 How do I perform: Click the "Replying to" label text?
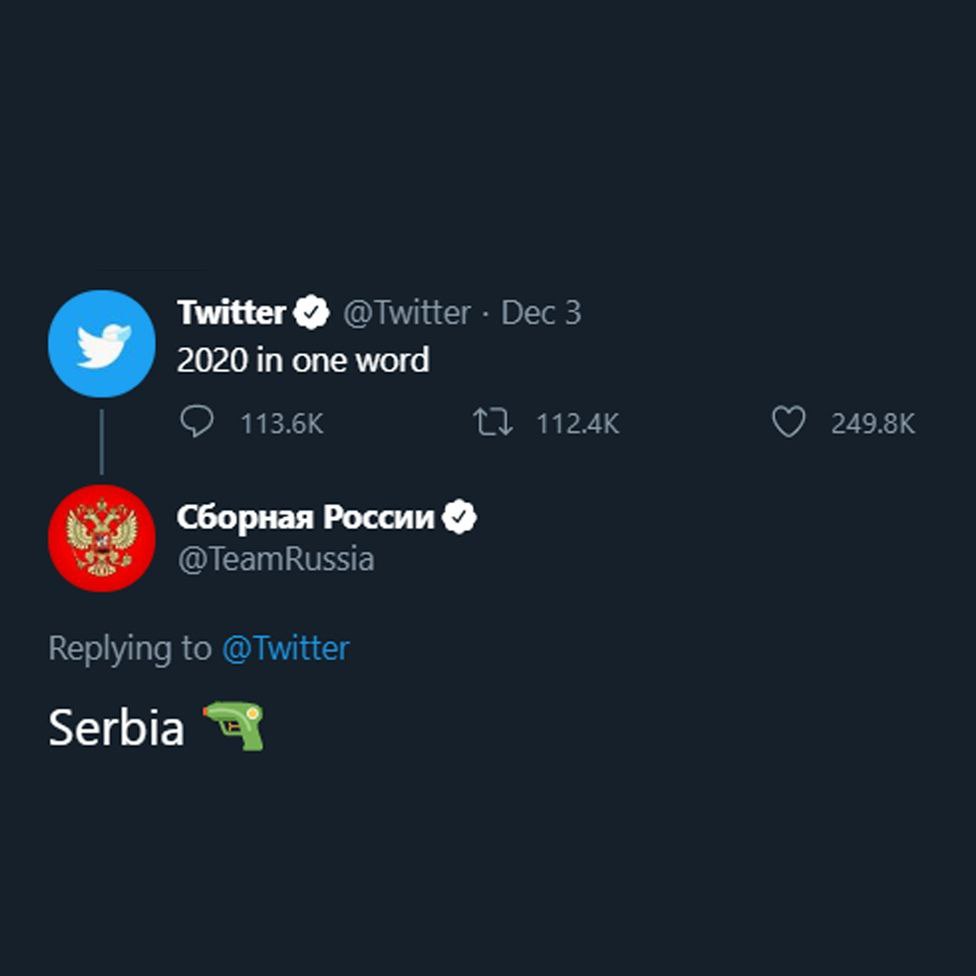(x=130, y=649)
